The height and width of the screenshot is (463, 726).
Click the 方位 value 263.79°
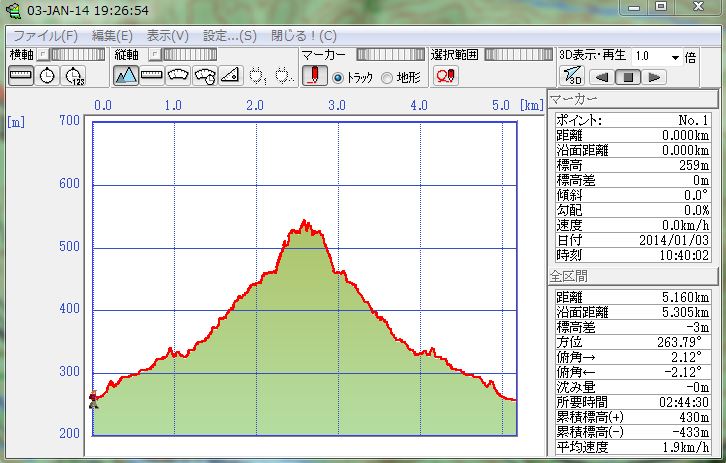pyautogui.click(x=680, y=342)
